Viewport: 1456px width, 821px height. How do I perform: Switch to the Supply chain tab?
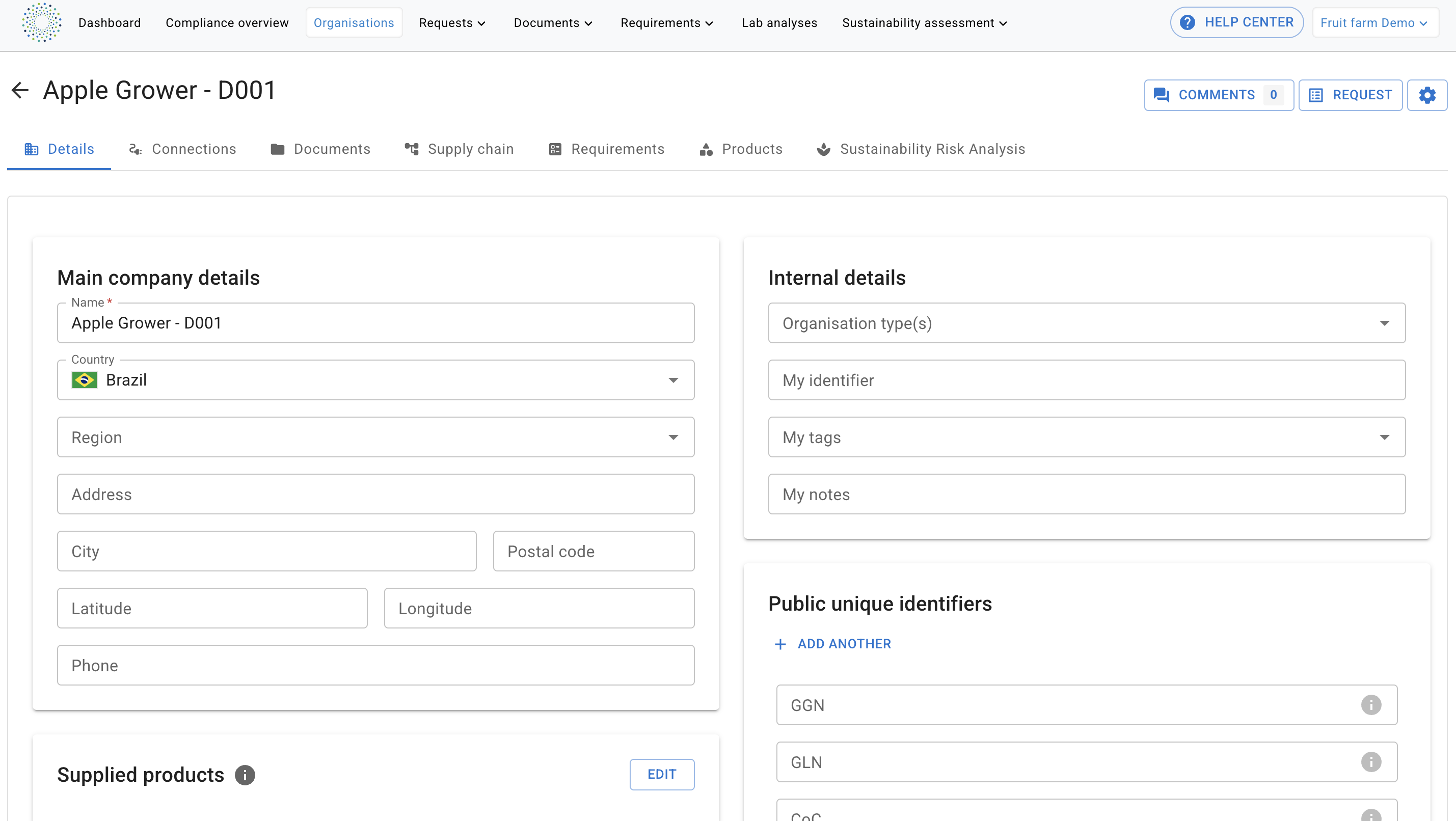(459, 149)
